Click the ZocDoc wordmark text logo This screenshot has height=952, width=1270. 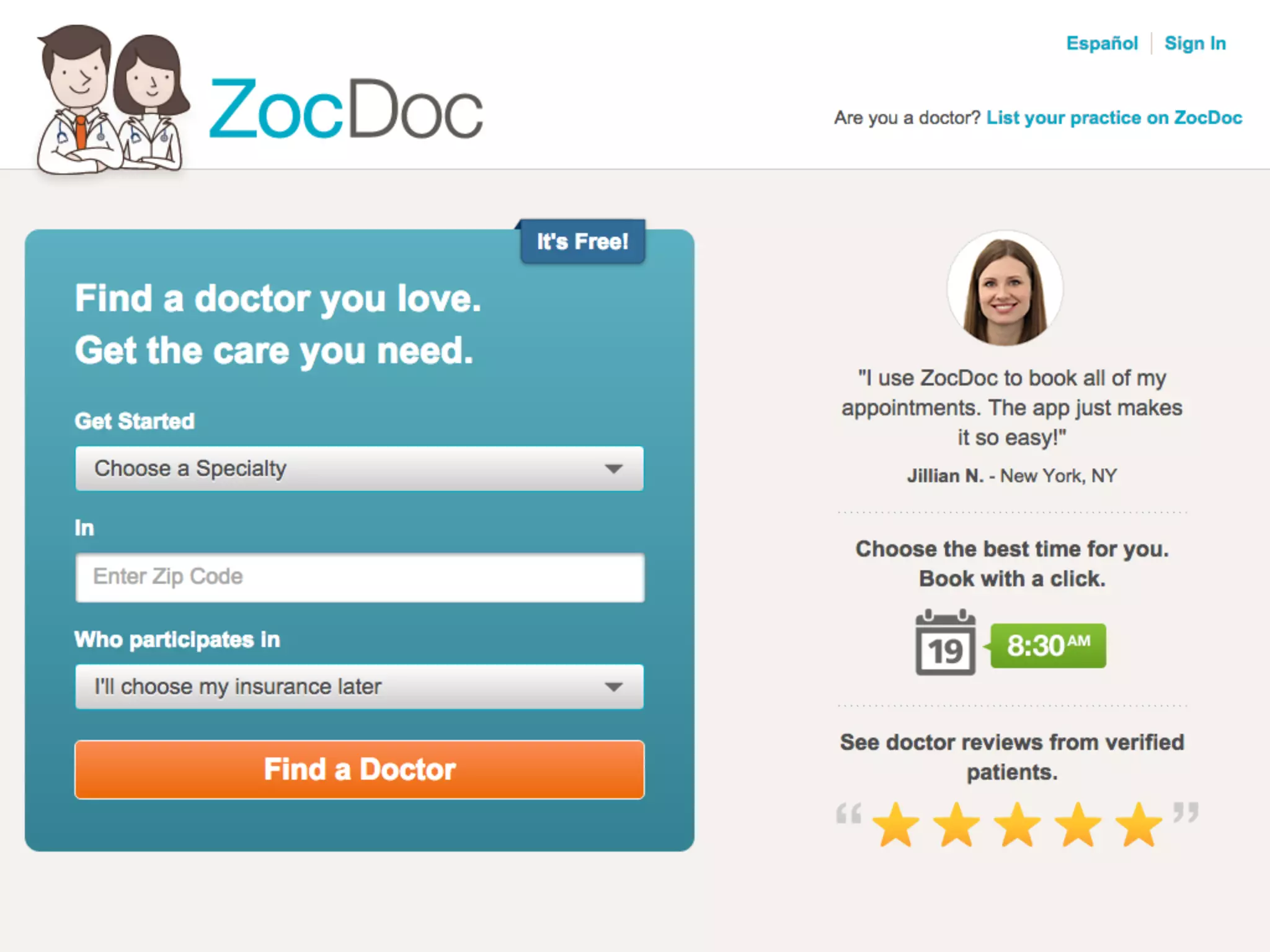click(346, 108)
